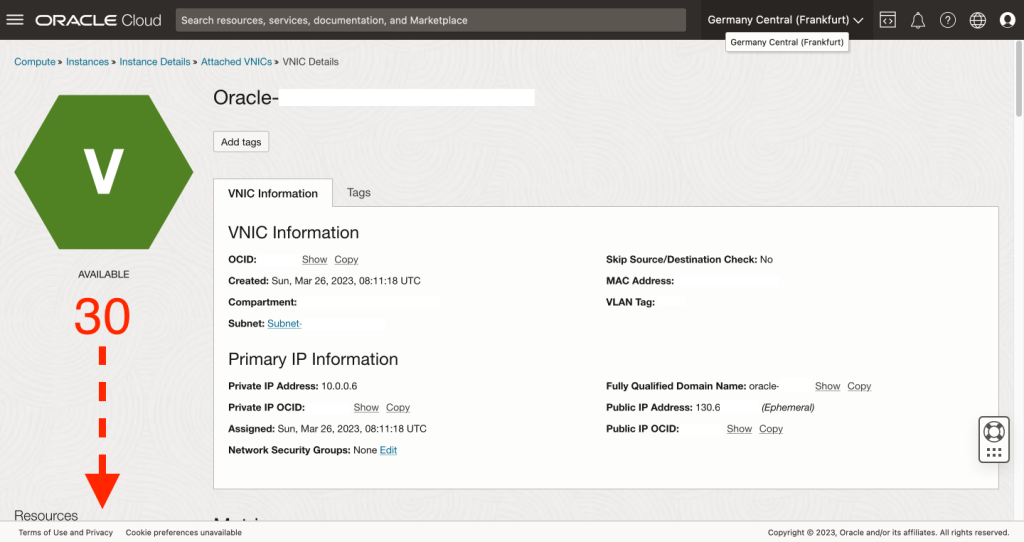This screenshot has width=1024, height=542.
Task: Click in the search resources field
Action: click(x=430, y=20)
